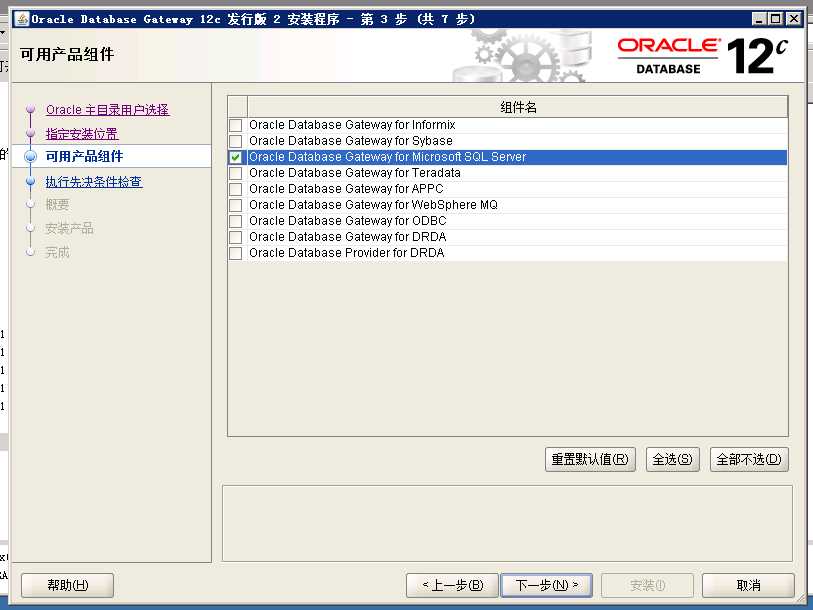Screen dimensions: 813x610
Task: Select row text Gateway for Teradata
Action: 355,173
